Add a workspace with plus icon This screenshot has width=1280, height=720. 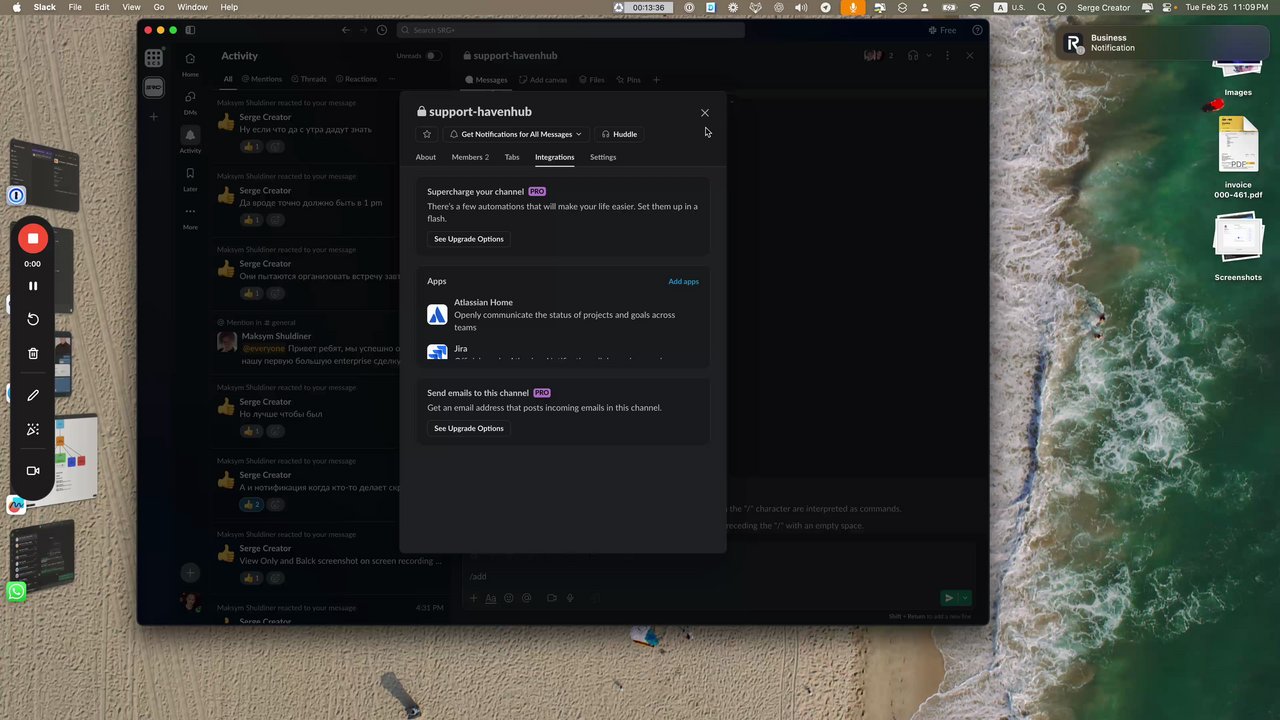click(154, 117)
